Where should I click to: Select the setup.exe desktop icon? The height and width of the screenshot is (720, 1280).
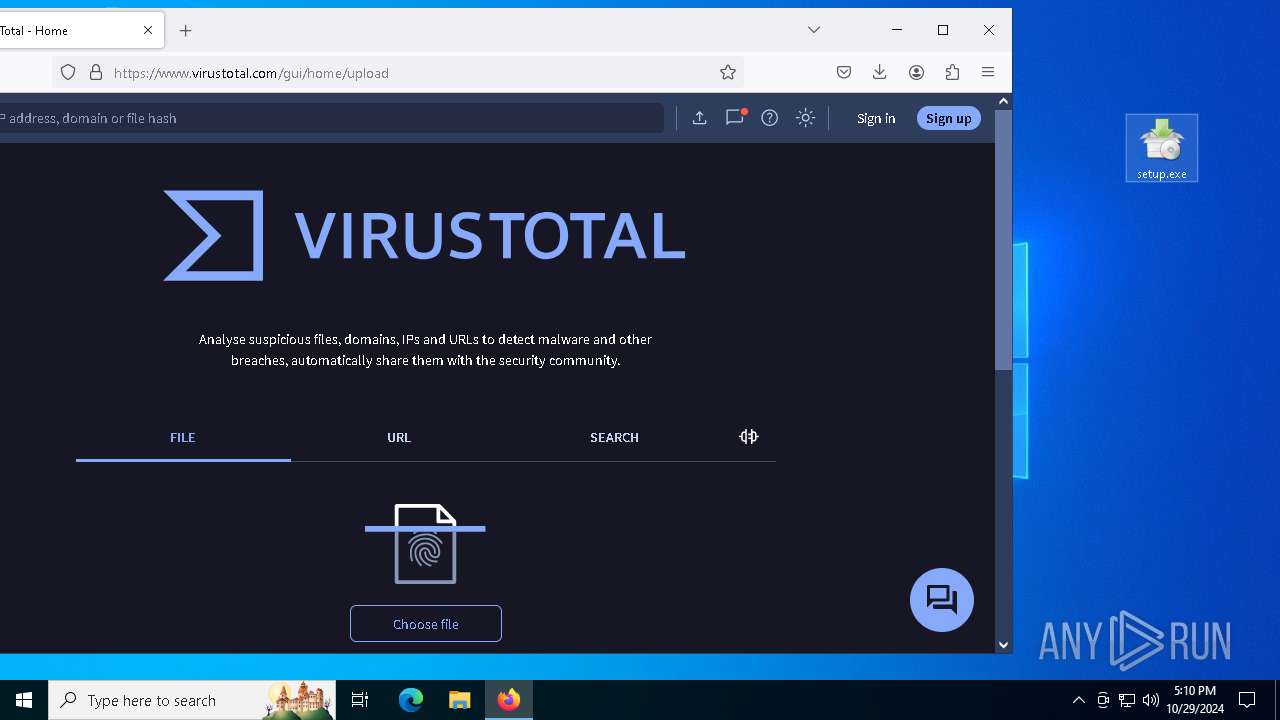click(x=1161, y=148)
